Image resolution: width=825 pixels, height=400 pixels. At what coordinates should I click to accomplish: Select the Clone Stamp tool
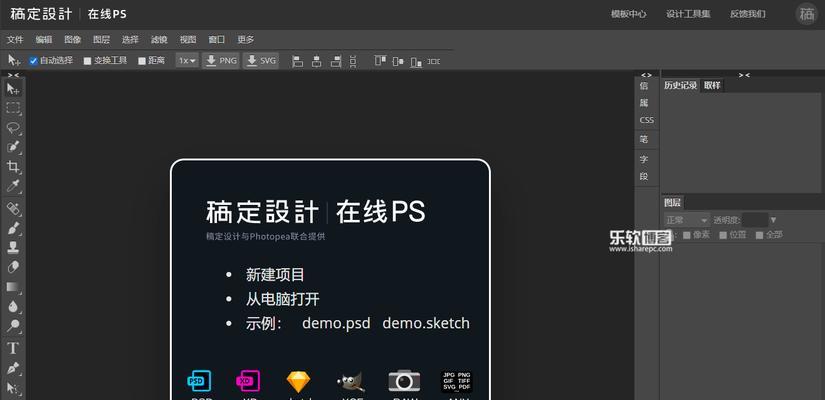point(13,247)
